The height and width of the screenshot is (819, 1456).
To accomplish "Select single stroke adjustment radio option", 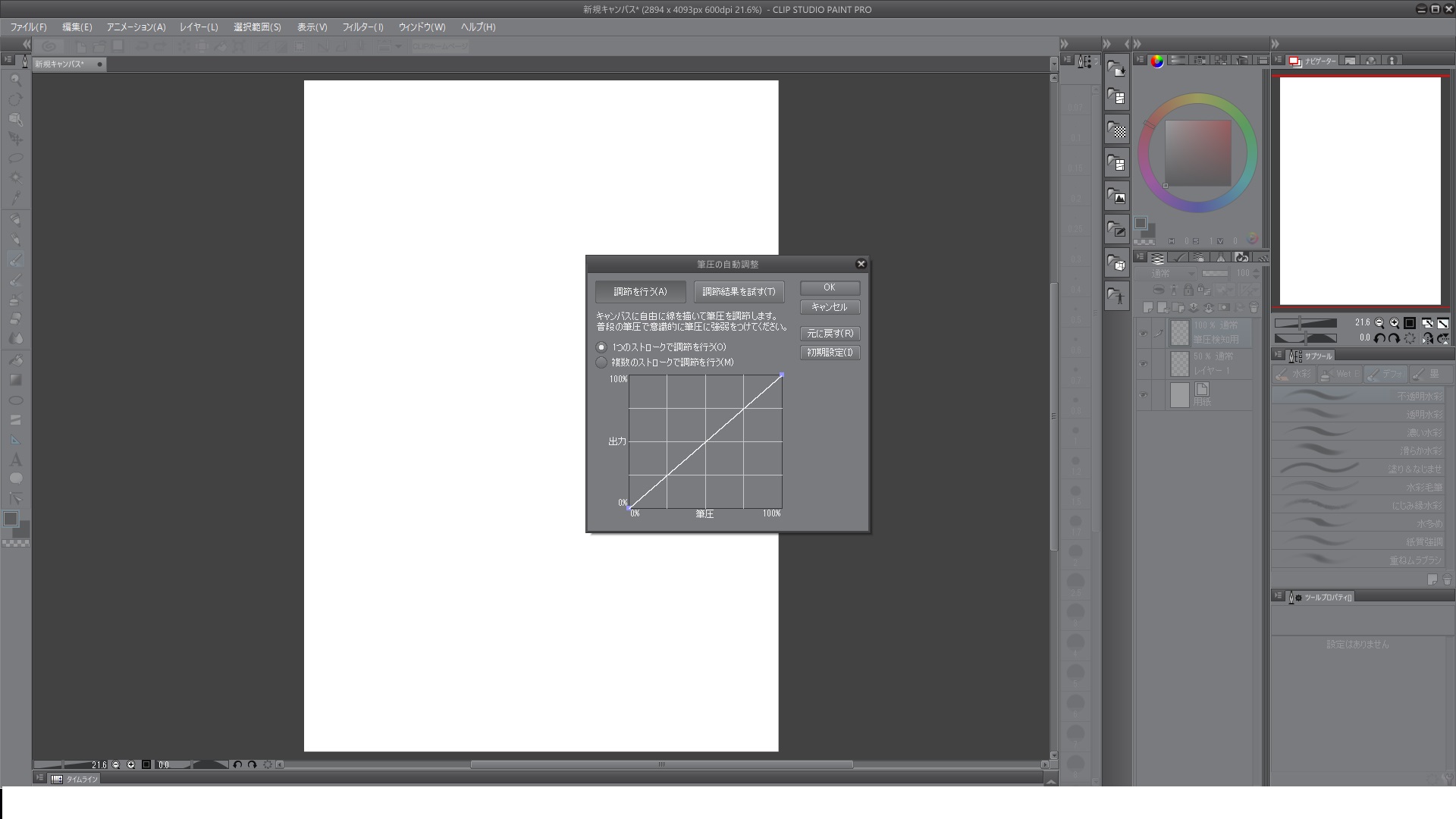I will (602, 347).
